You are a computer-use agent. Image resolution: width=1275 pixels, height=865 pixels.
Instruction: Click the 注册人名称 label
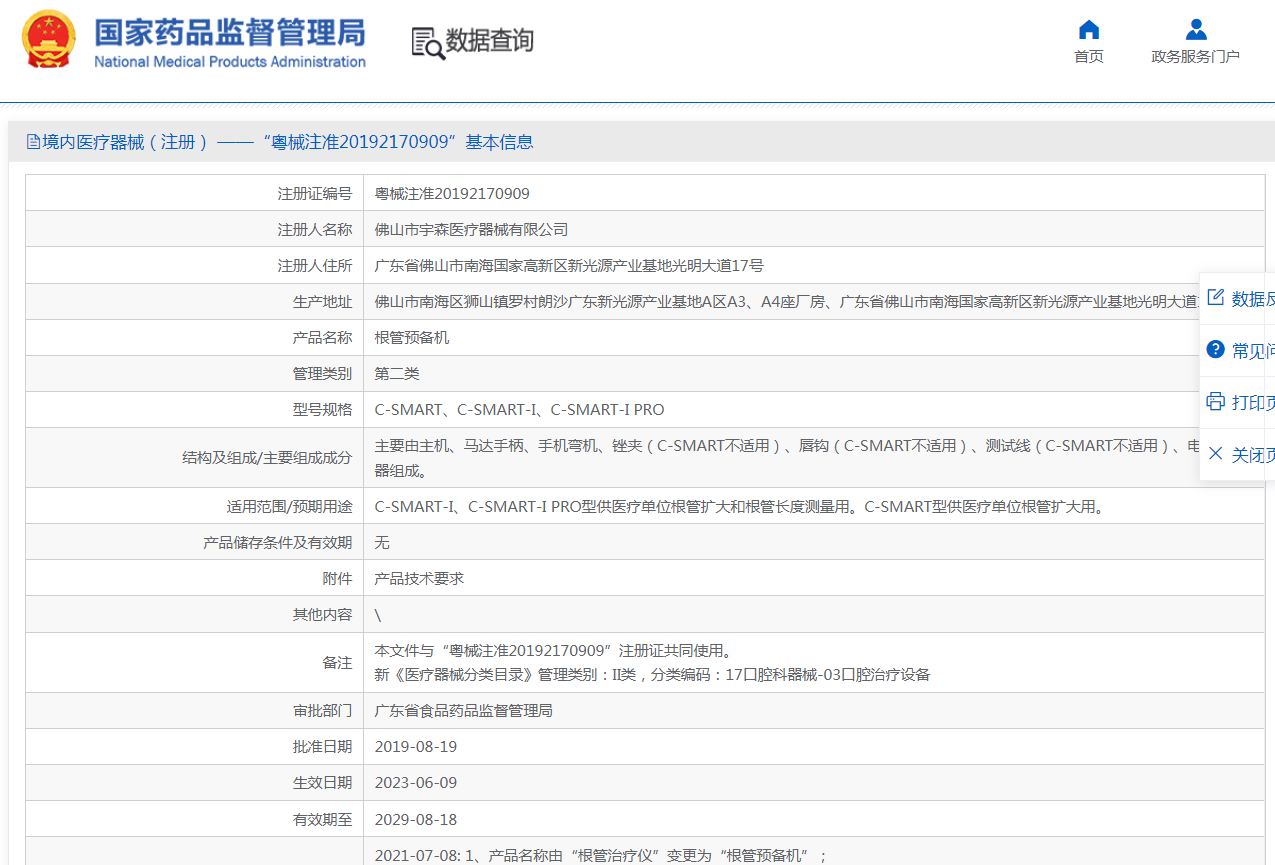tap(315, 229)
